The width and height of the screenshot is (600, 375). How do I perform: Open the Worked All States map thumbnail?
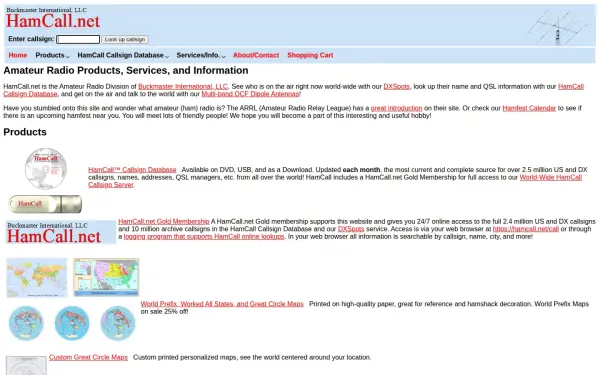tap(106, 277)
